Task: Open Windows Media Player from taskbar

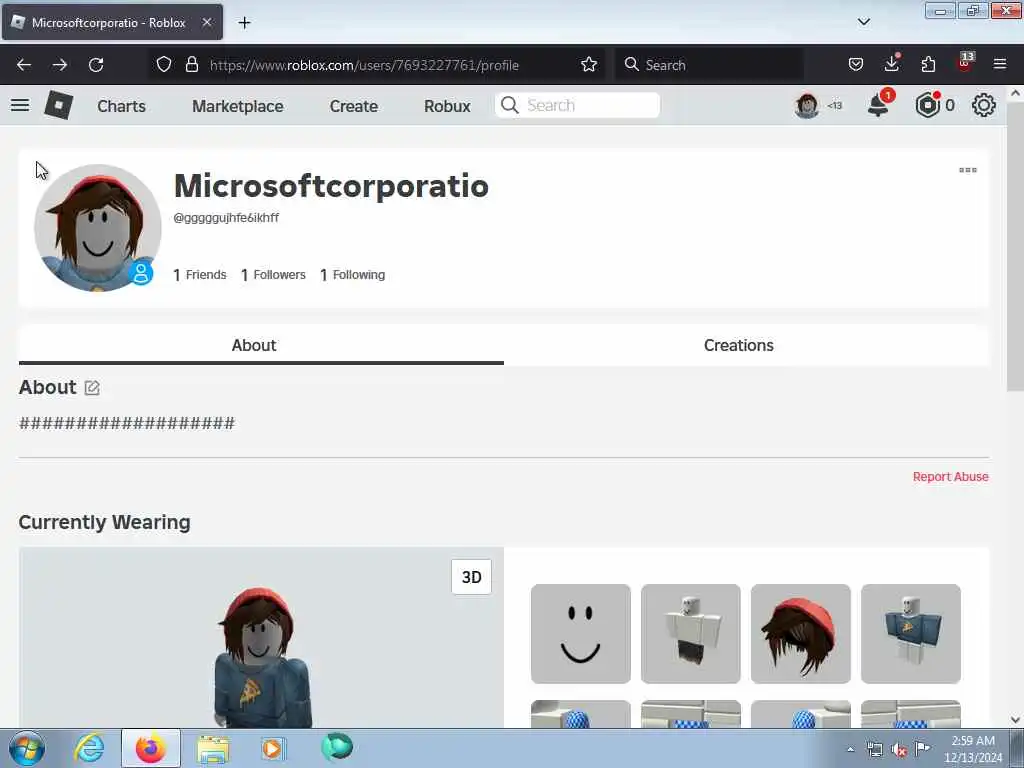Action: coord(272,748)
